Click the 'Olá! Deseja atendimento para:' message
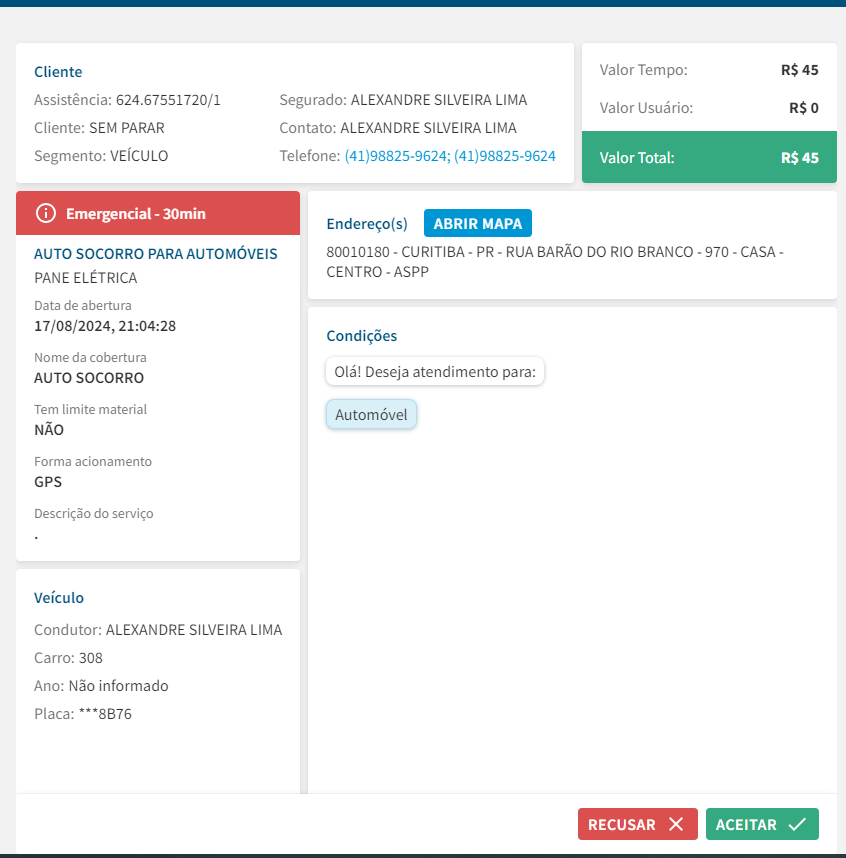 [435, 372]
